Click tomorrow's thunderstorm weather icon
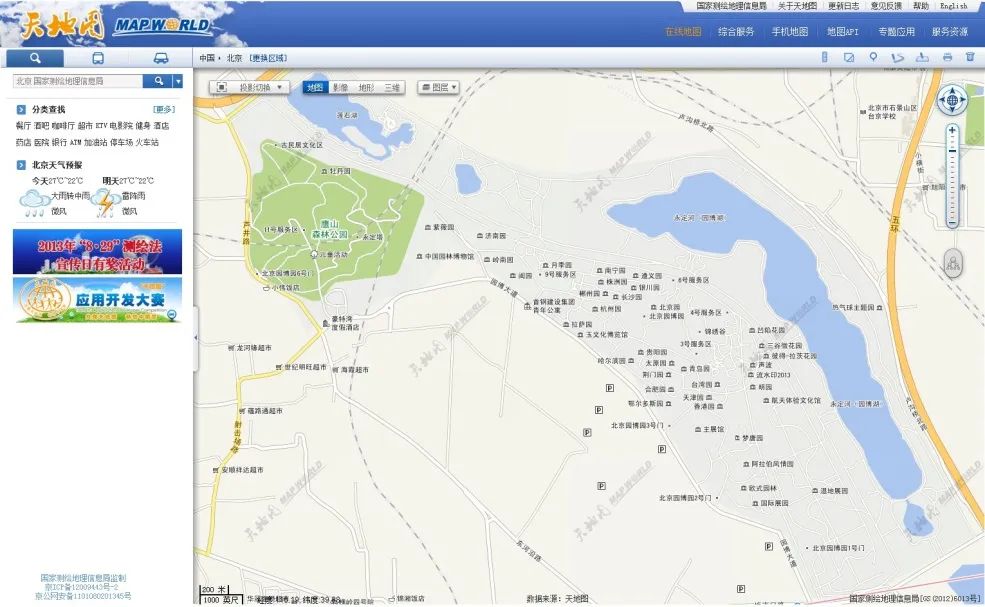This screenshot has height=607, width=985. (x=105, y=202)
